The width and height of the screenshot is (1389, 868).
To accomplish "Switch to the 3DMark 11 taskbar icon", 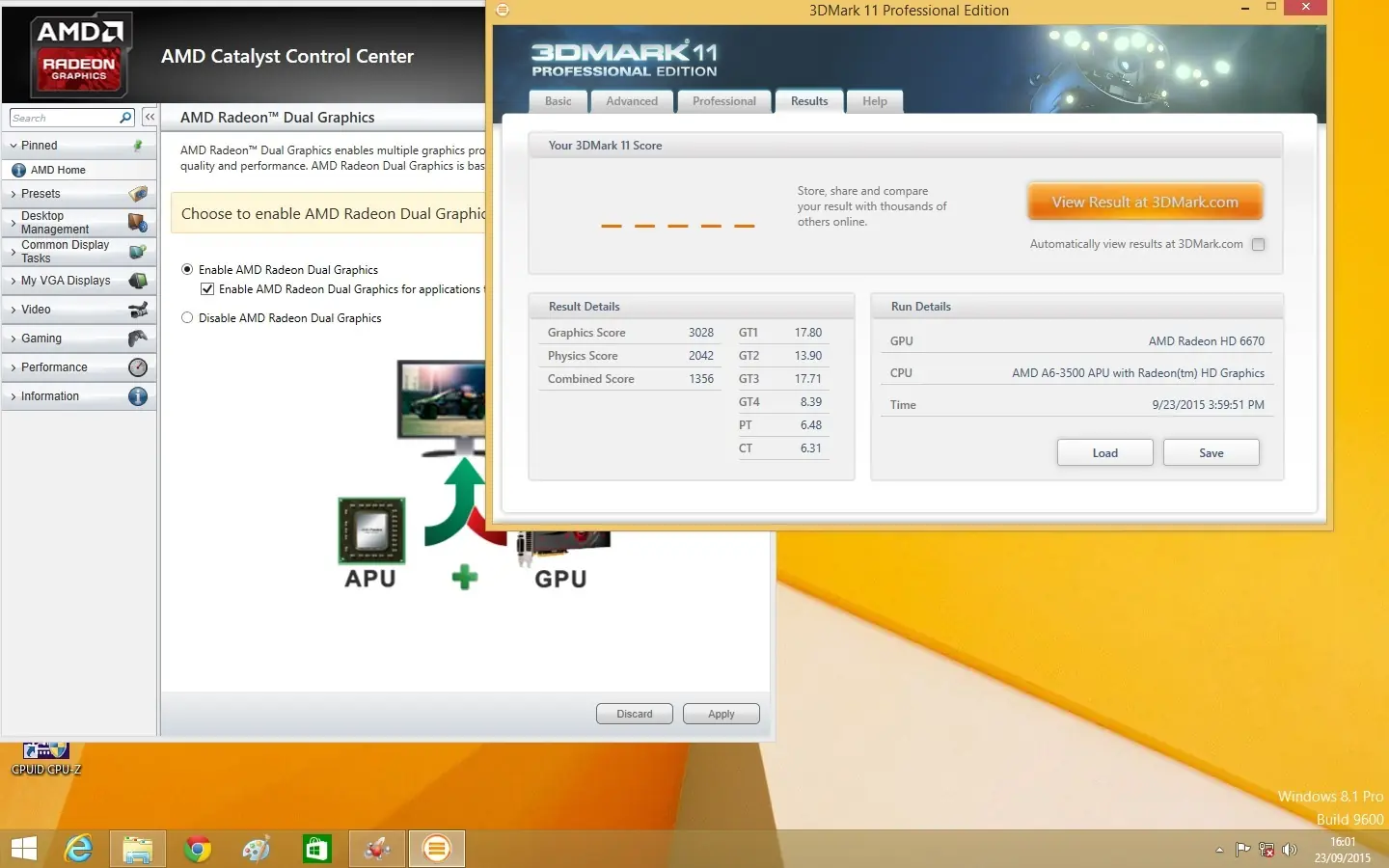I will (x=437, y=849).
